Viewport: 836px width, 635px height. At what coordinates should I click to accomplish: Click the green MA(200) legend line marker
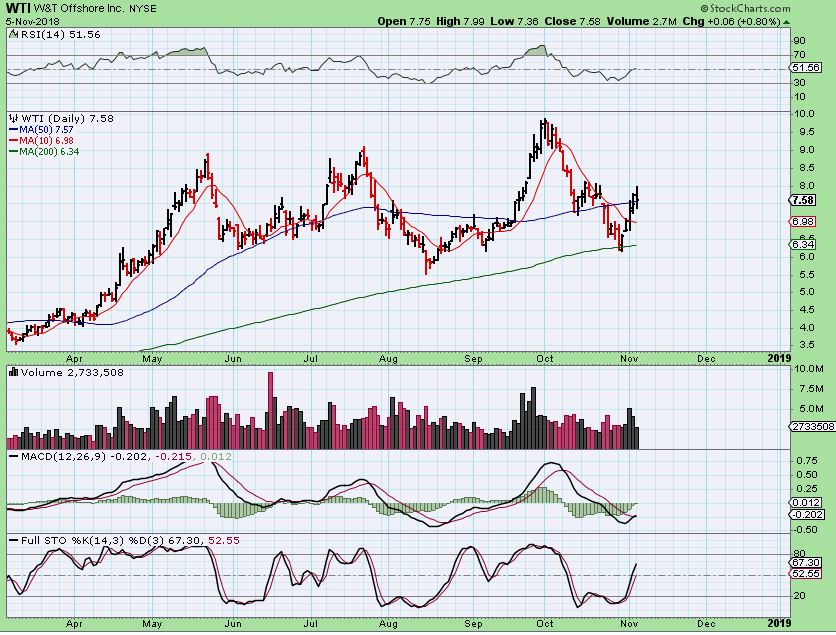pyautogui.click(x=14, y=152)
